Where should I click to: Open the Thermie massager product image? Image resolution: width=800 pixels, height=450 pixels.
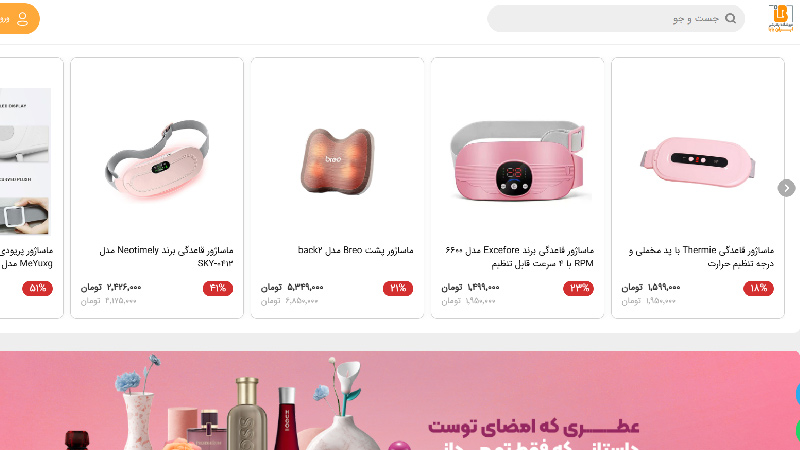point(697,162)
